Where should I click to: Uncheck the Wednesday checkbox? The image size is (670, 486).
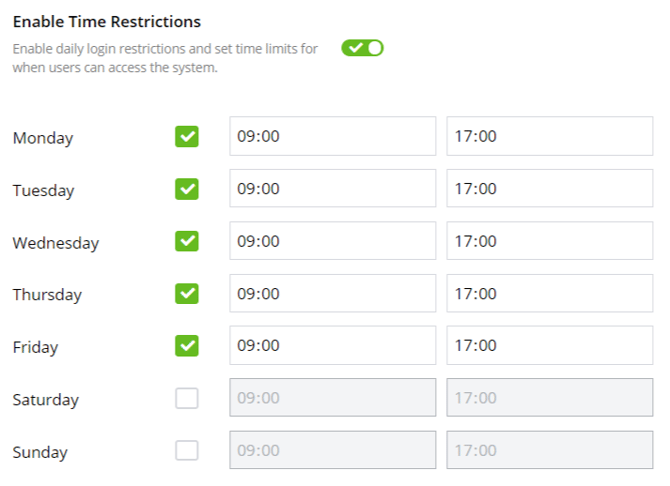point(187,241)
